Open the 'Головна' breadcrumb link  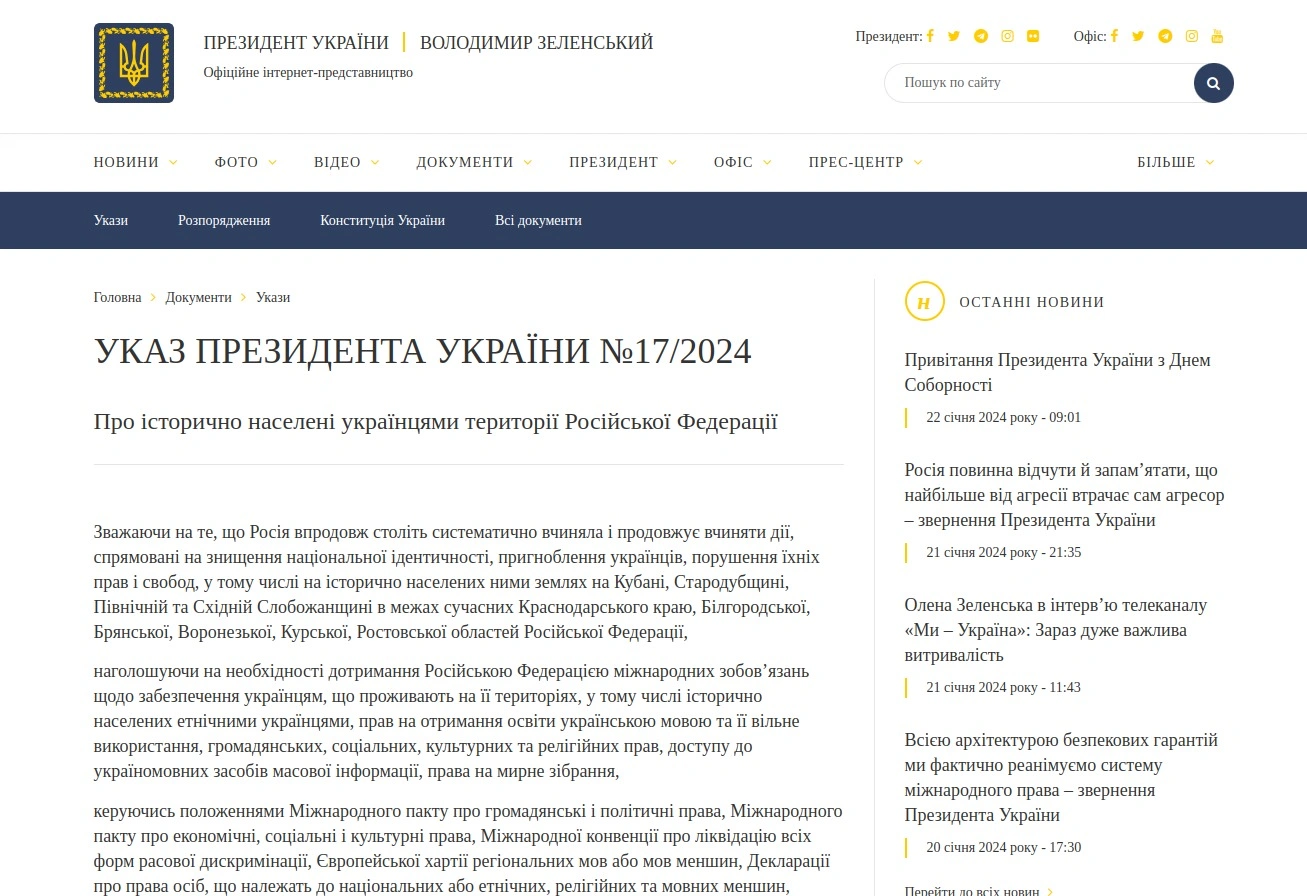pyautogui.click(x=117, y=297)
